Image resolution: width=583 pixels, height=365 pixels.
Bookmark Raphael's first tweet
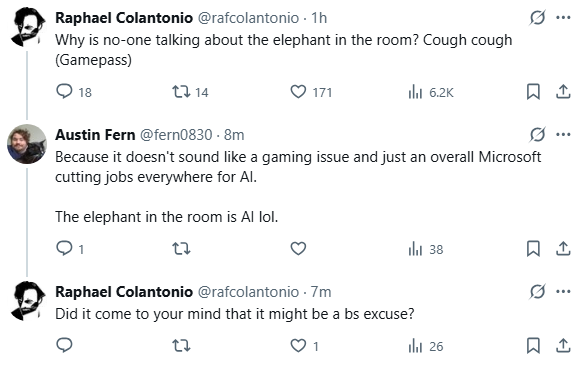(x=533, y=92)
